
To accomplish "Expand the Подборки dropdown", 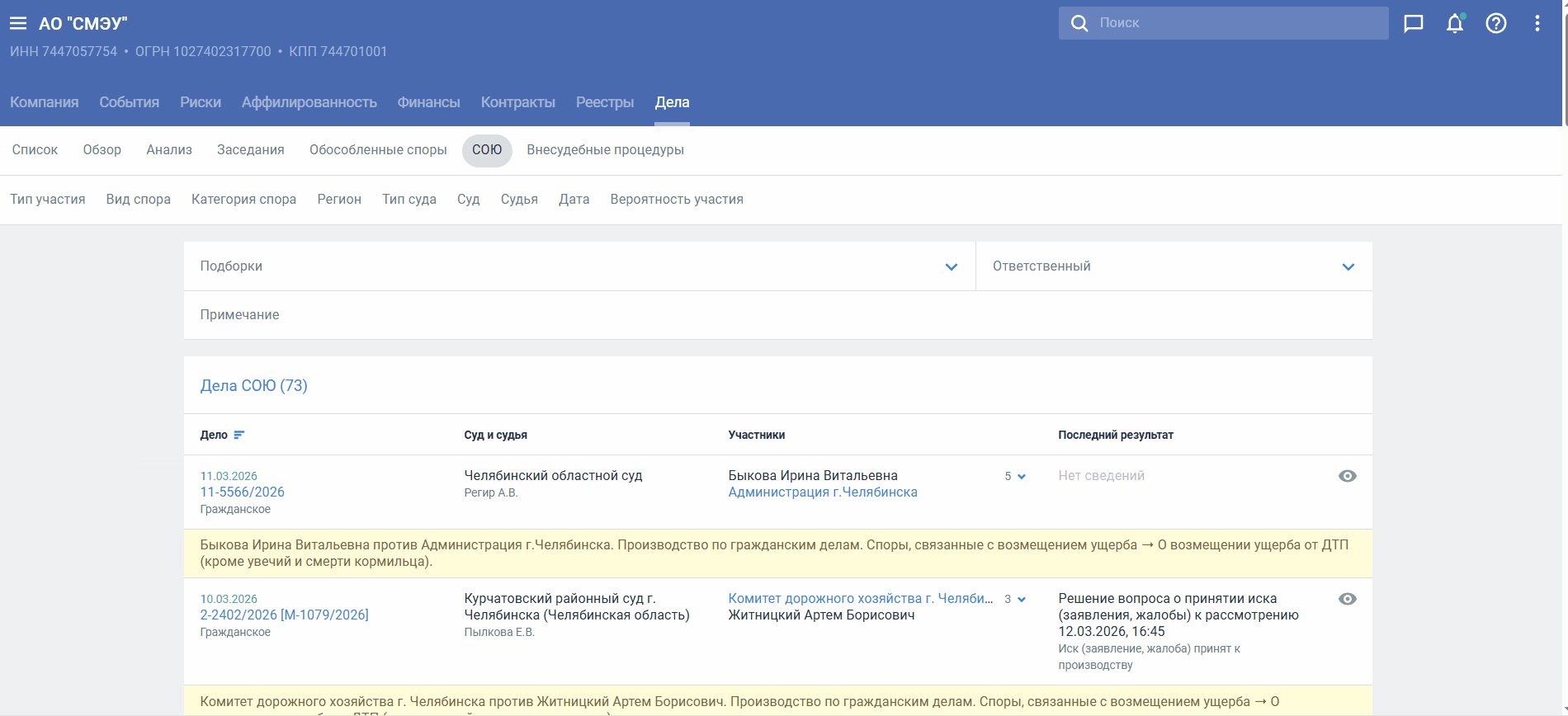I will pos(951,266).
